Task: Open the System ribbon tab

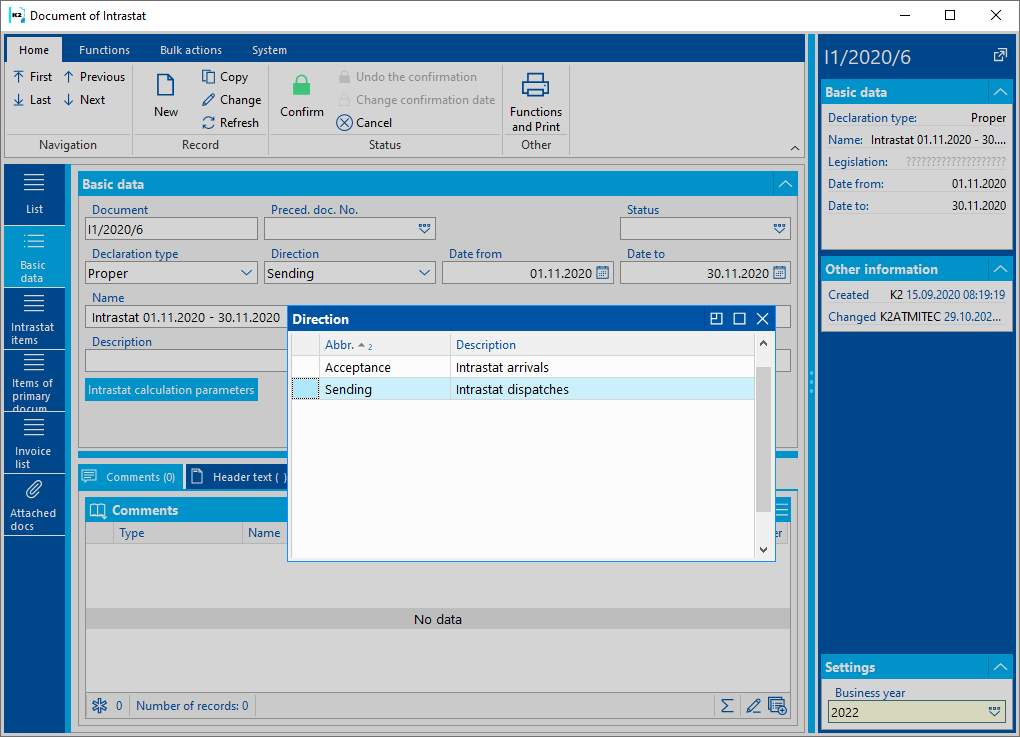Action: point(269,50)
